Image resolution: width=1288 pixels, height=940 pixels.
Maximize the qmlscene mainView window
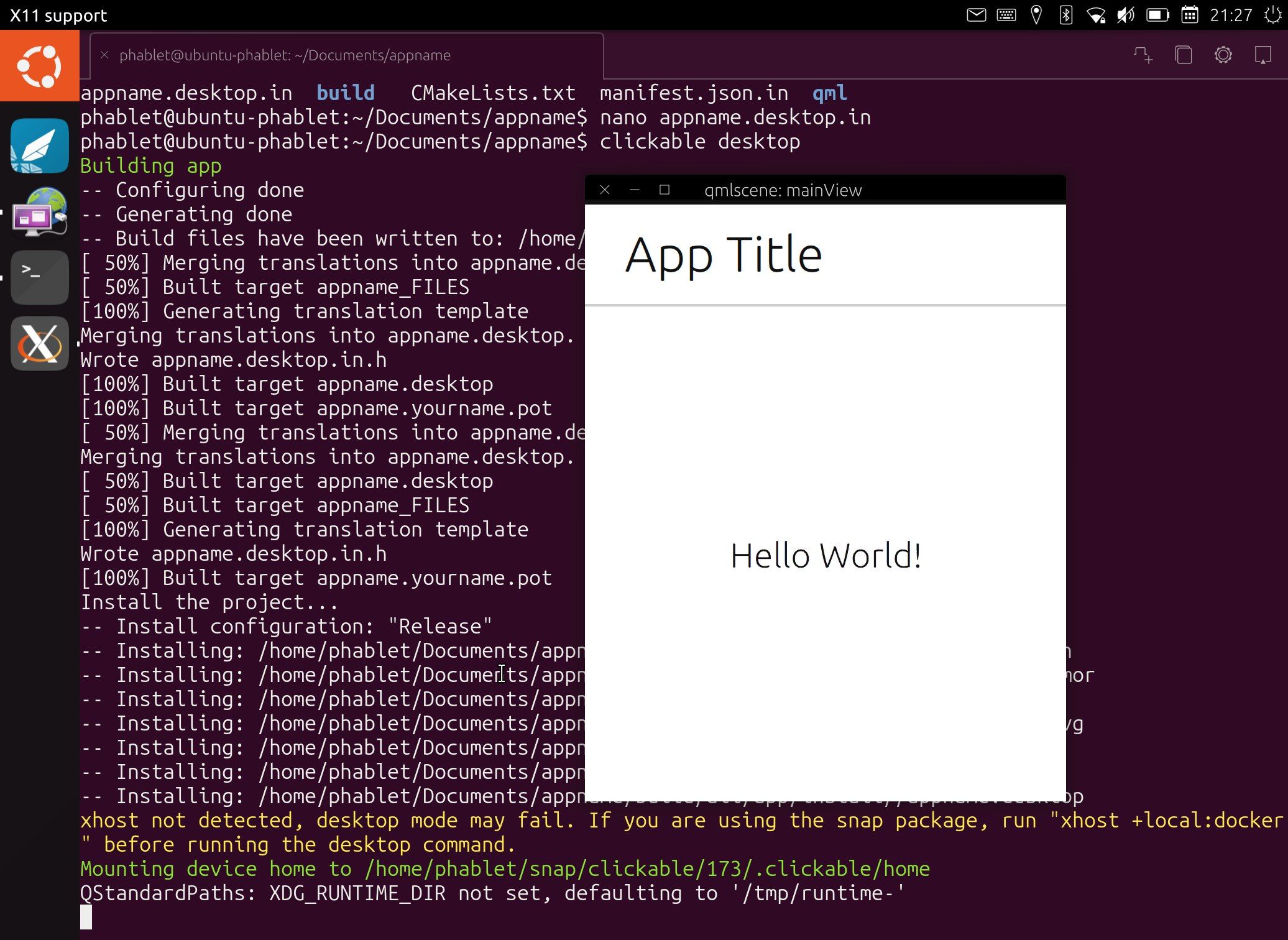(x=664, y=190)
